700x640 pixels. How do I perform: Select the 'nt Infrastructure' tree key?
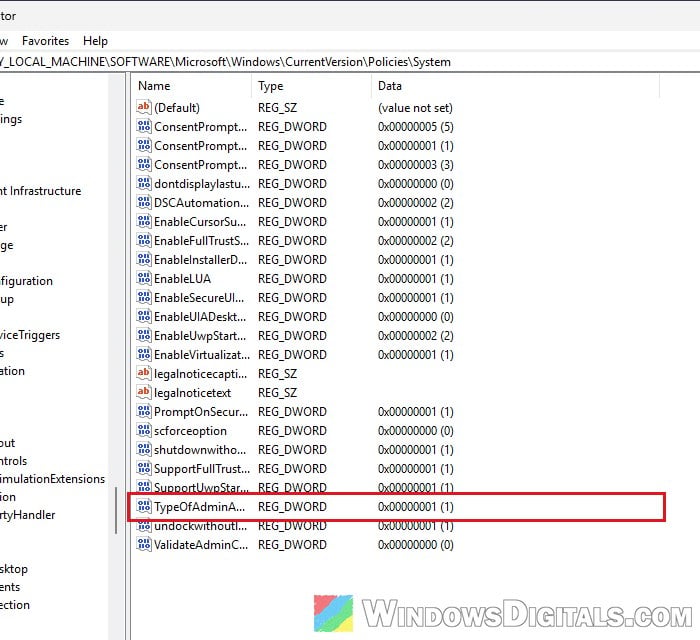(41, 191)
